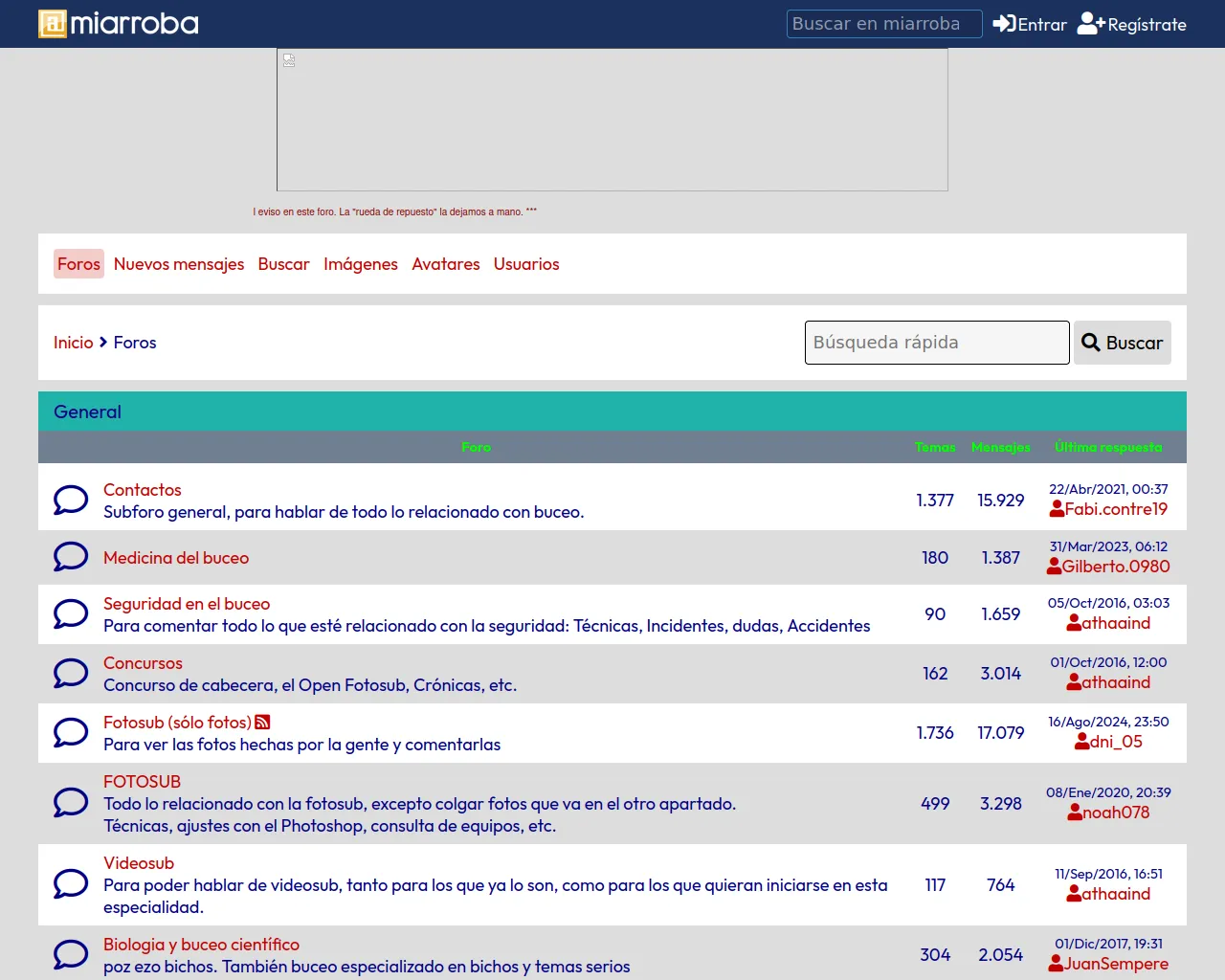This screenshot has height=980, width=1225.
Task: Click the miarroba logo icon
Action: 53,24
